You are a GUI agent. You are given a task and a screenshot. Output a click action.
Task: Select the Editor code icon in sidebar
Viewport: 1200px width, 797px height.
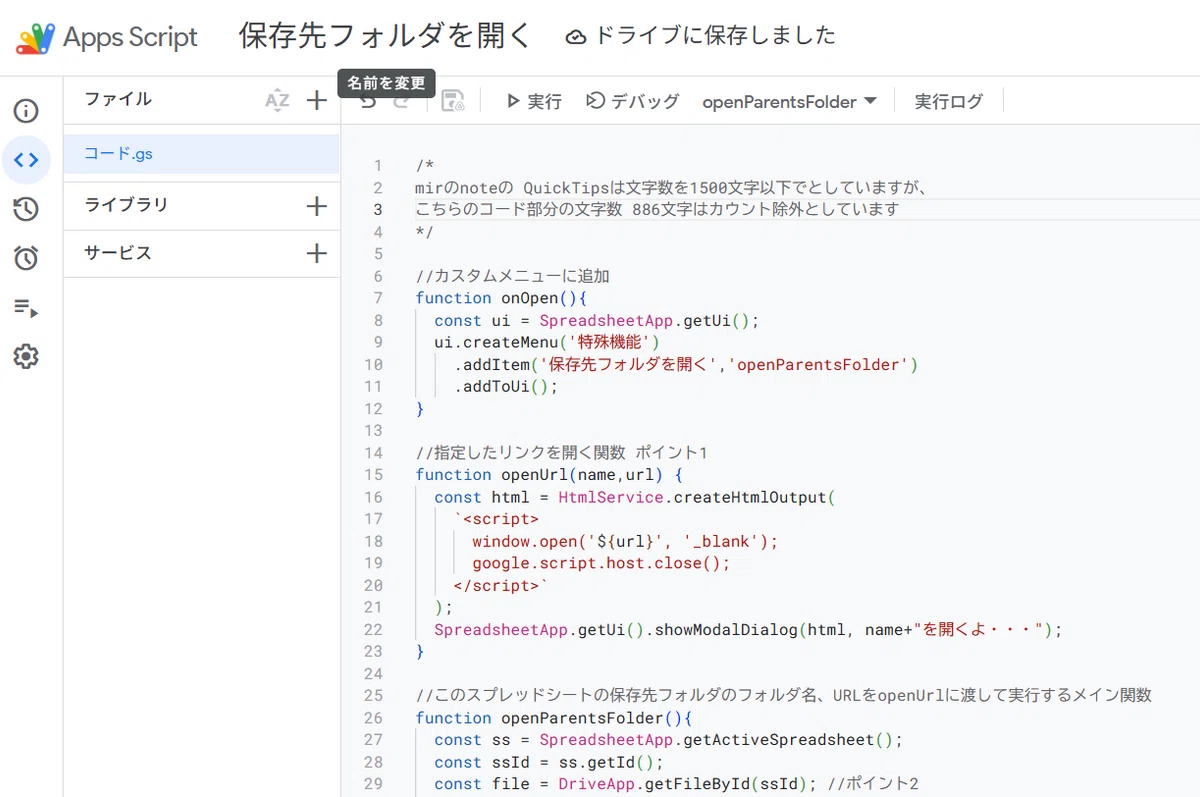pos(26,160)
